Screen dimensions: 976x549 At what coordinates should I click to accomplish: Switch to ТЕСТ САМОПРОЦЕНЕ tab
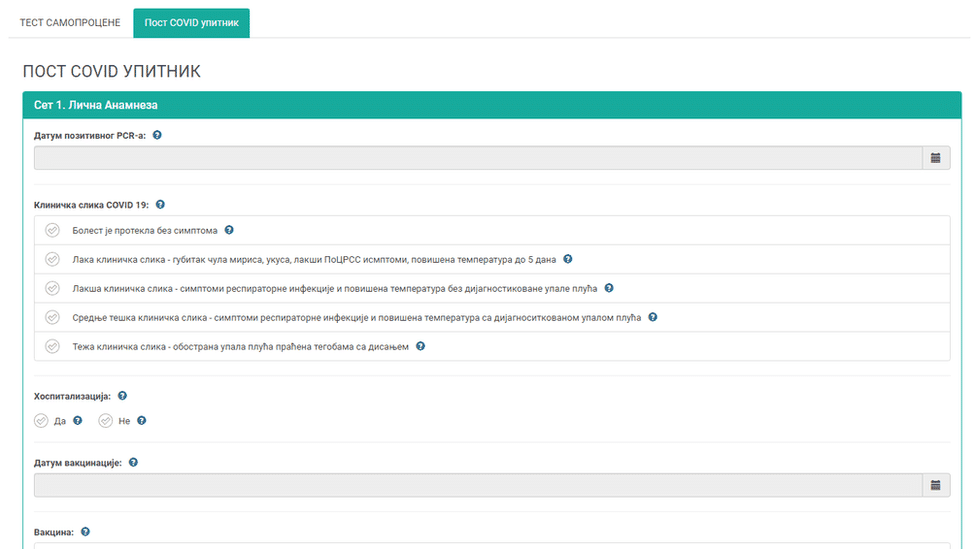tap(70, 22)
